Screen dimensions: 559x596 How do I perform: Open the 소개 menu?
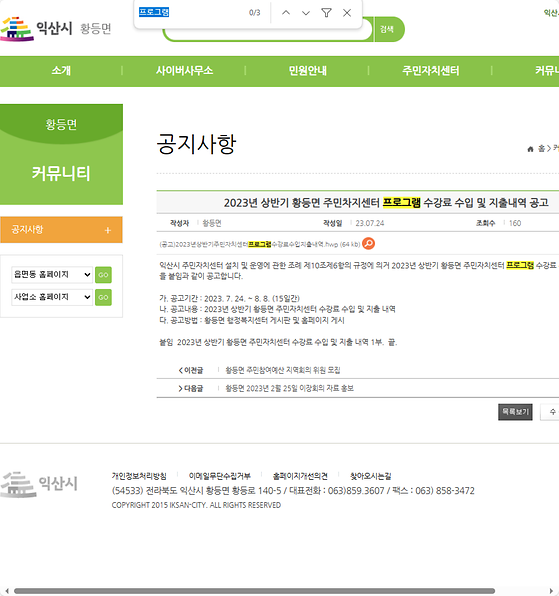coord(61,71)
